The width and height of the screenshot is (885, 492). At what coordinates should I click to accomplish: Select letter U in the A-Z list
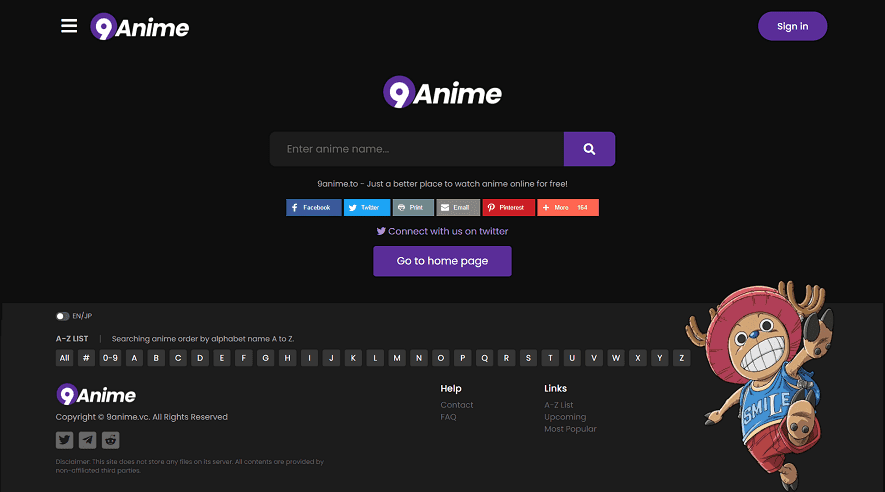tap(572, 358)
